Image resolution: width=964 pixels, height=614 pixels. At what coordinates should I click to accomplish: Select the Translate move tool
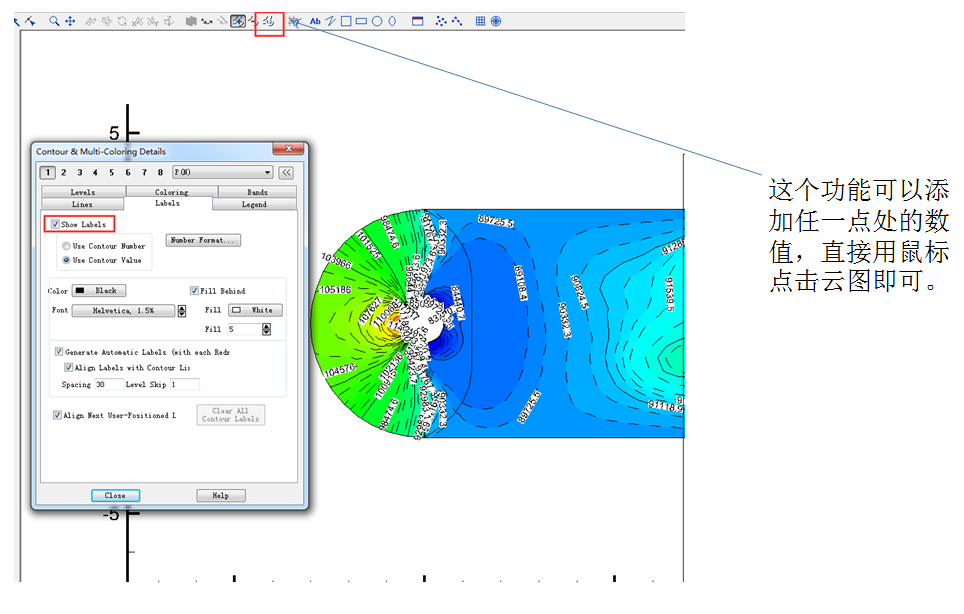(x=70, y=21)
